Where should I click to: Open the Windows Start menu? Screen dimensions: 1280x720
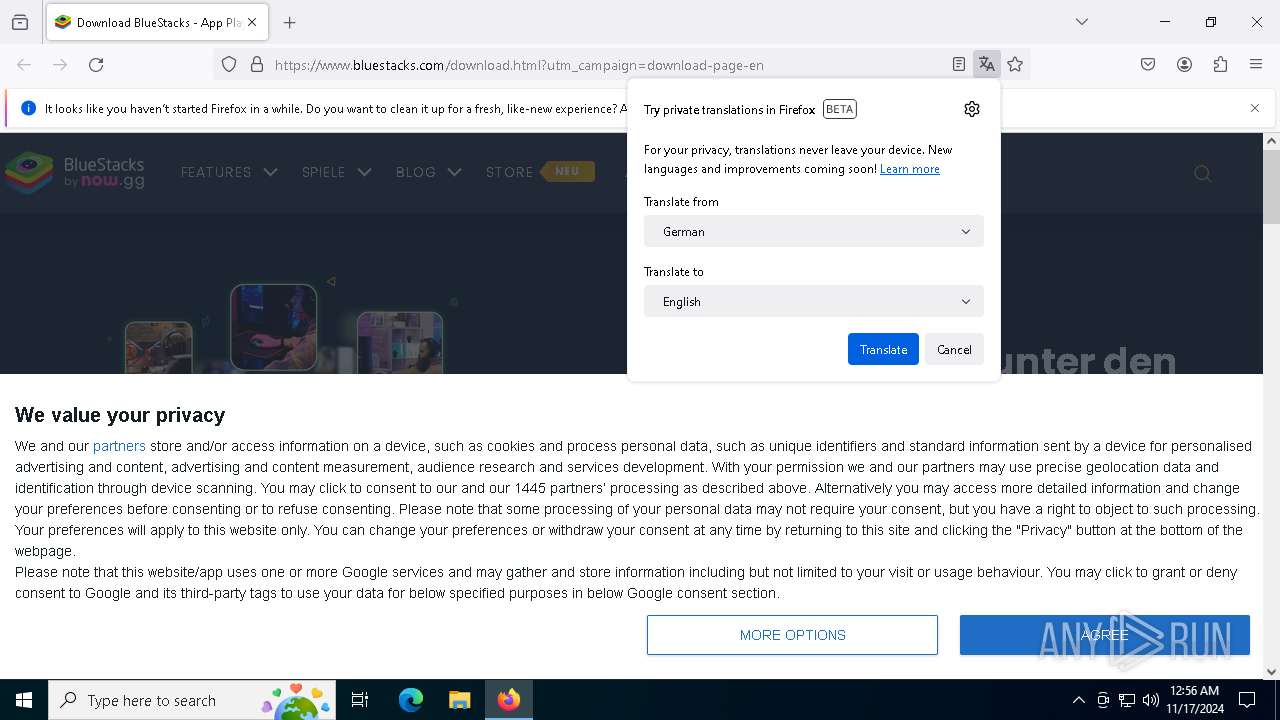(x=24, y=700)
